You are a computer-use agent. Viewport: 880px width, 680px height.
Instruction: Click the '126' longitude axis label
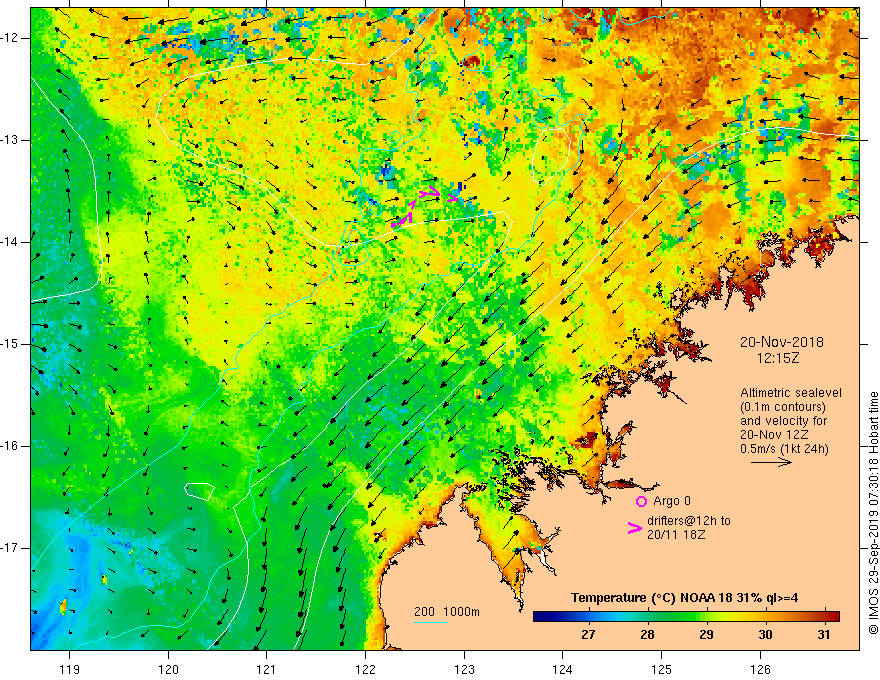[760, 669]
